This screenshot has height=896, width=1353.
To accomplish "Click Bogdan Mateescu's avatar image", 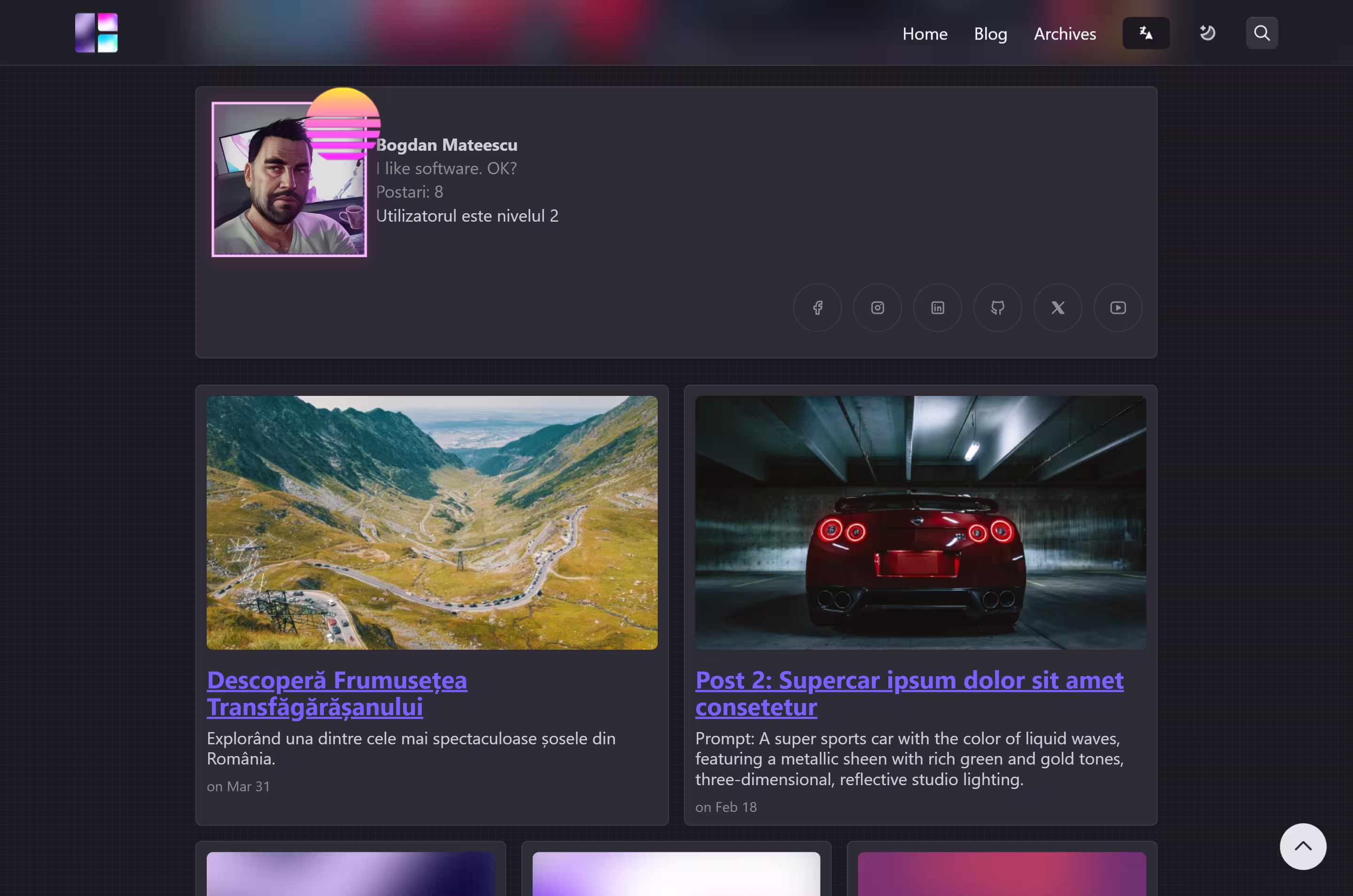I will coord(280,189).
